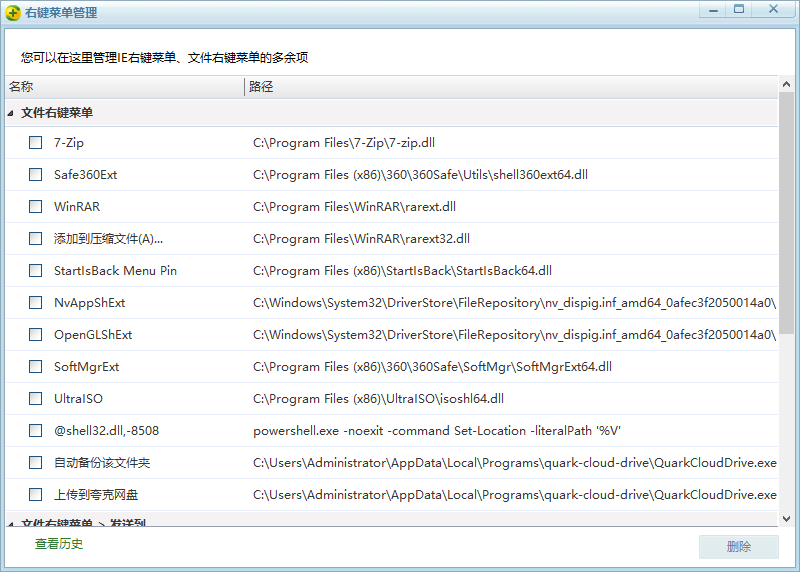Select the 自动备份该文件夹 checkbox
800x572 pixels.
click(x=36, y=462)
